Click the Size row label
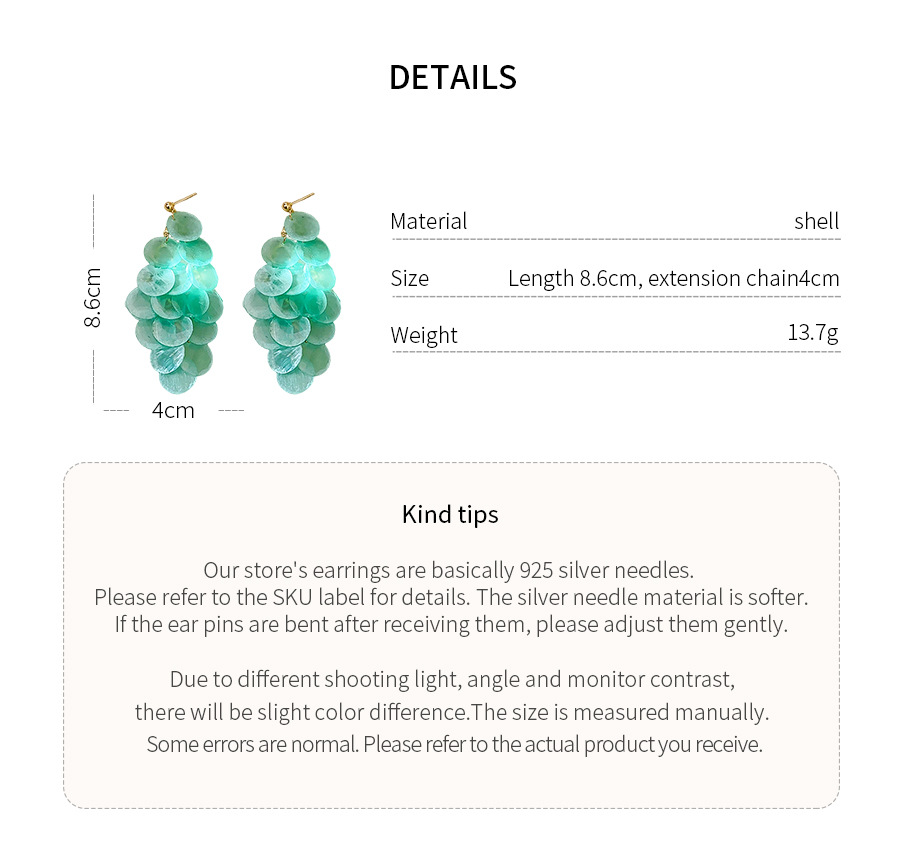The height and width of the screenshot is (851, 900). click(x=409, y=278)
